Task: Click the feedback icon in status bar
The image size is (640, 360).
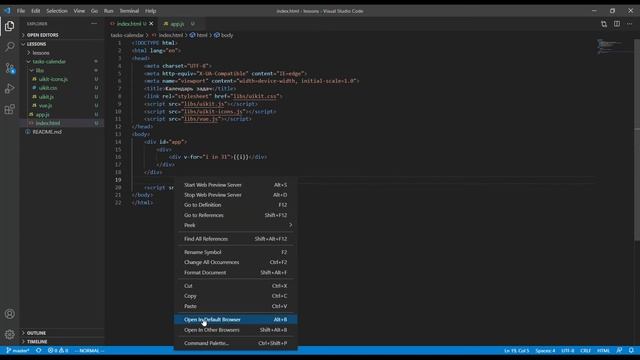Action: (619, 350)
